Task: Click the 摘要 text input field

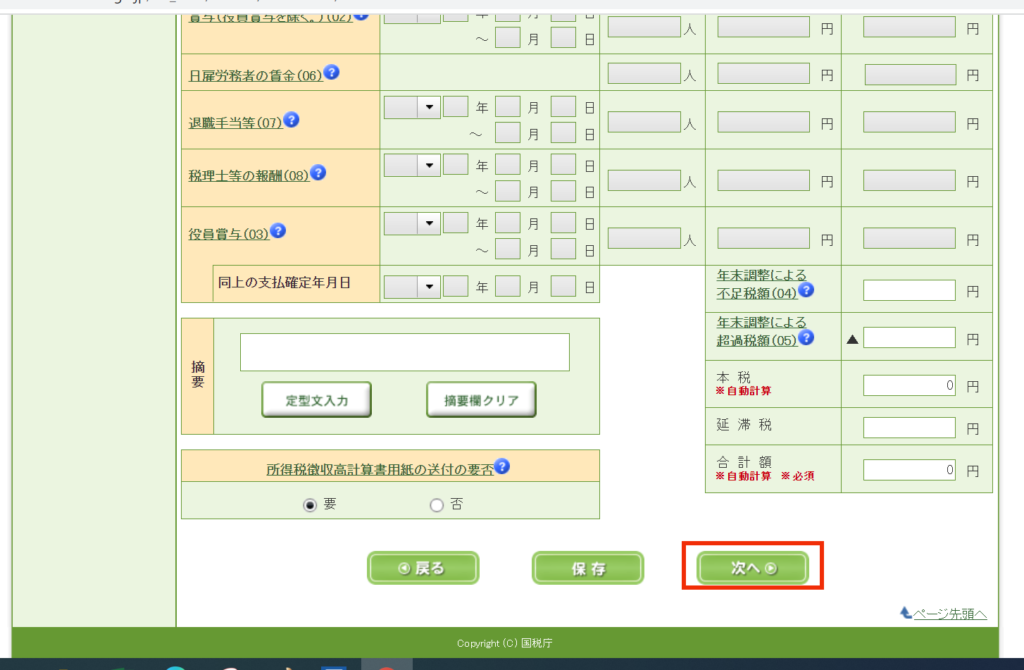Action: point(404,352)
